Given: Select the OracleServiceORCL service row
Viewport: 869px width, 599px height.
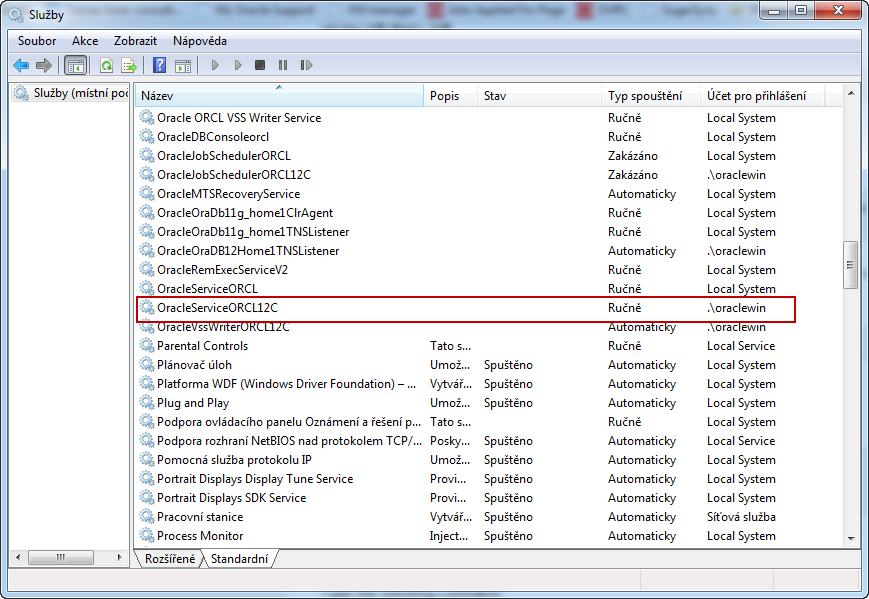Looking at the screenshot, I should [x=207, y=289].
